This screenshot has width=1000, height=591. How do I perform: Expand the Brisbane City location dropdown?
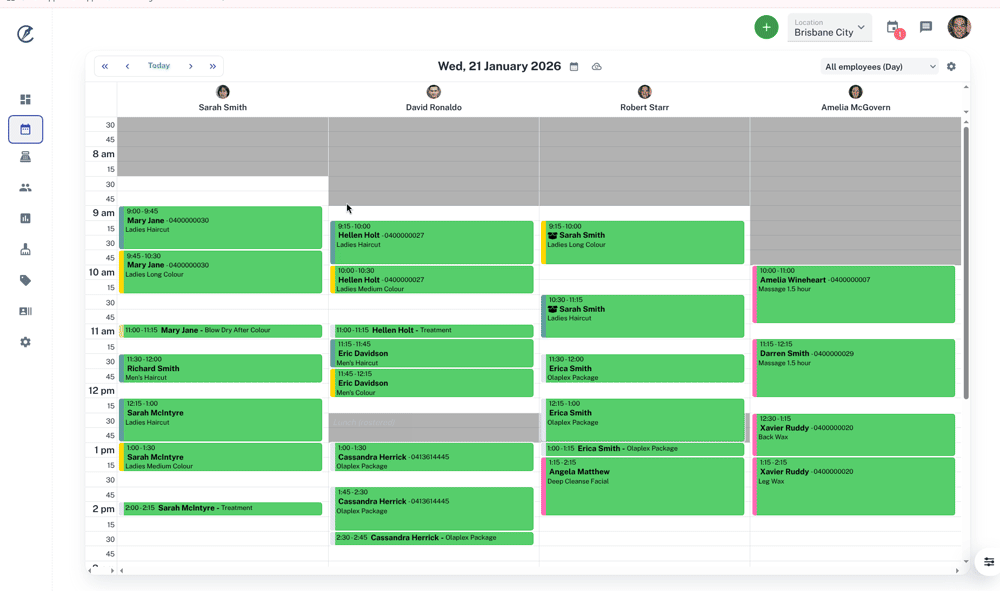coord(829,28)
